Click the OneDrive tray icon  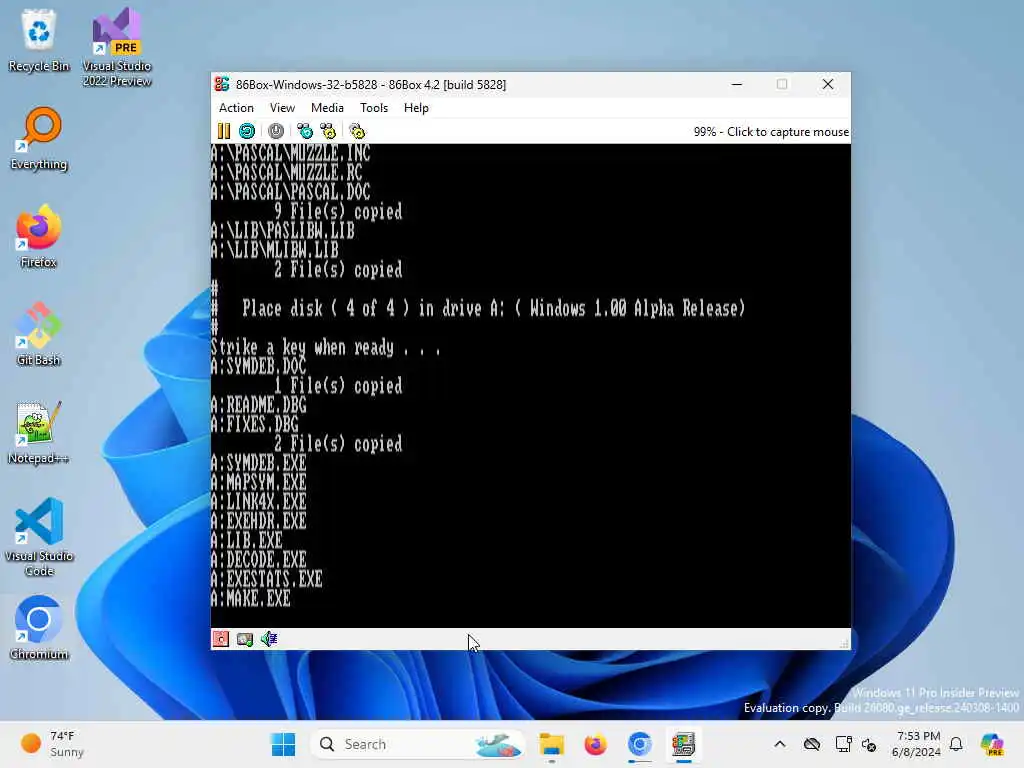coord(812,744)
